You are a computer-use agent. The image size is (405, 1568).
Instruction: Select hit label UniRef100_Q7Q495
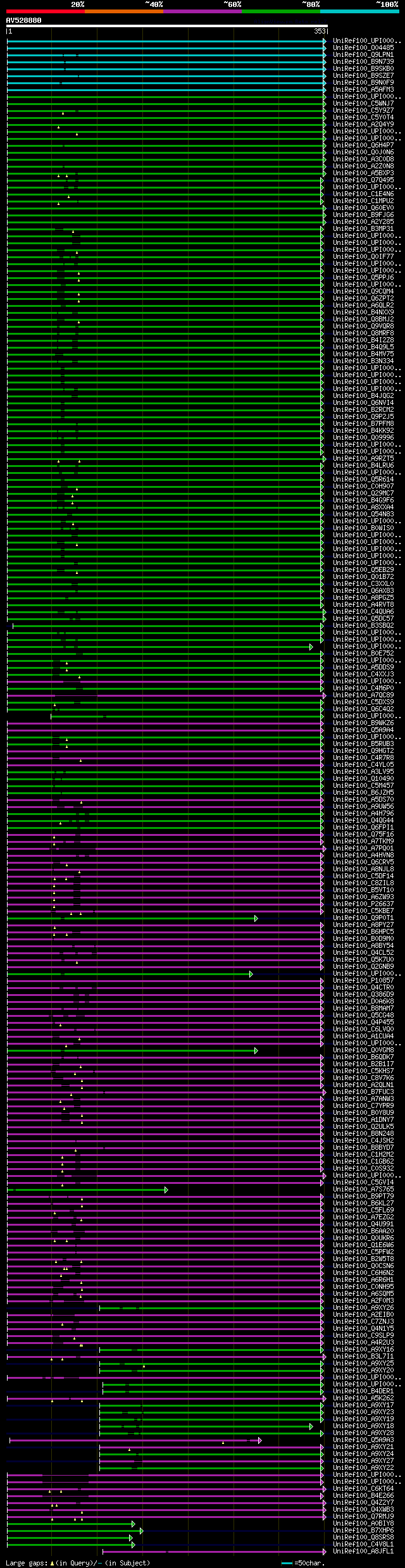(363, 180)
